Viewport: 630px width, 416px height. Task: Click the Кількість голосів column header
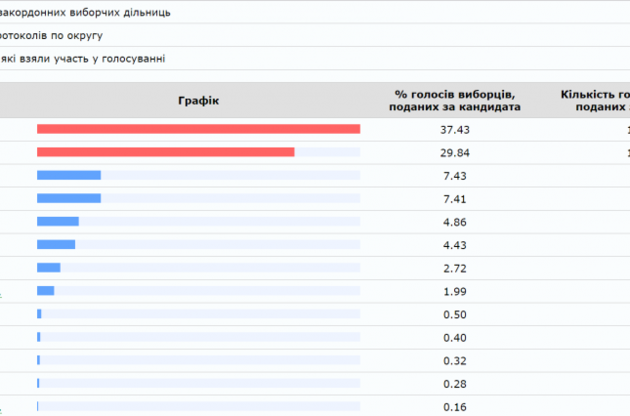[x=596, y=100]
